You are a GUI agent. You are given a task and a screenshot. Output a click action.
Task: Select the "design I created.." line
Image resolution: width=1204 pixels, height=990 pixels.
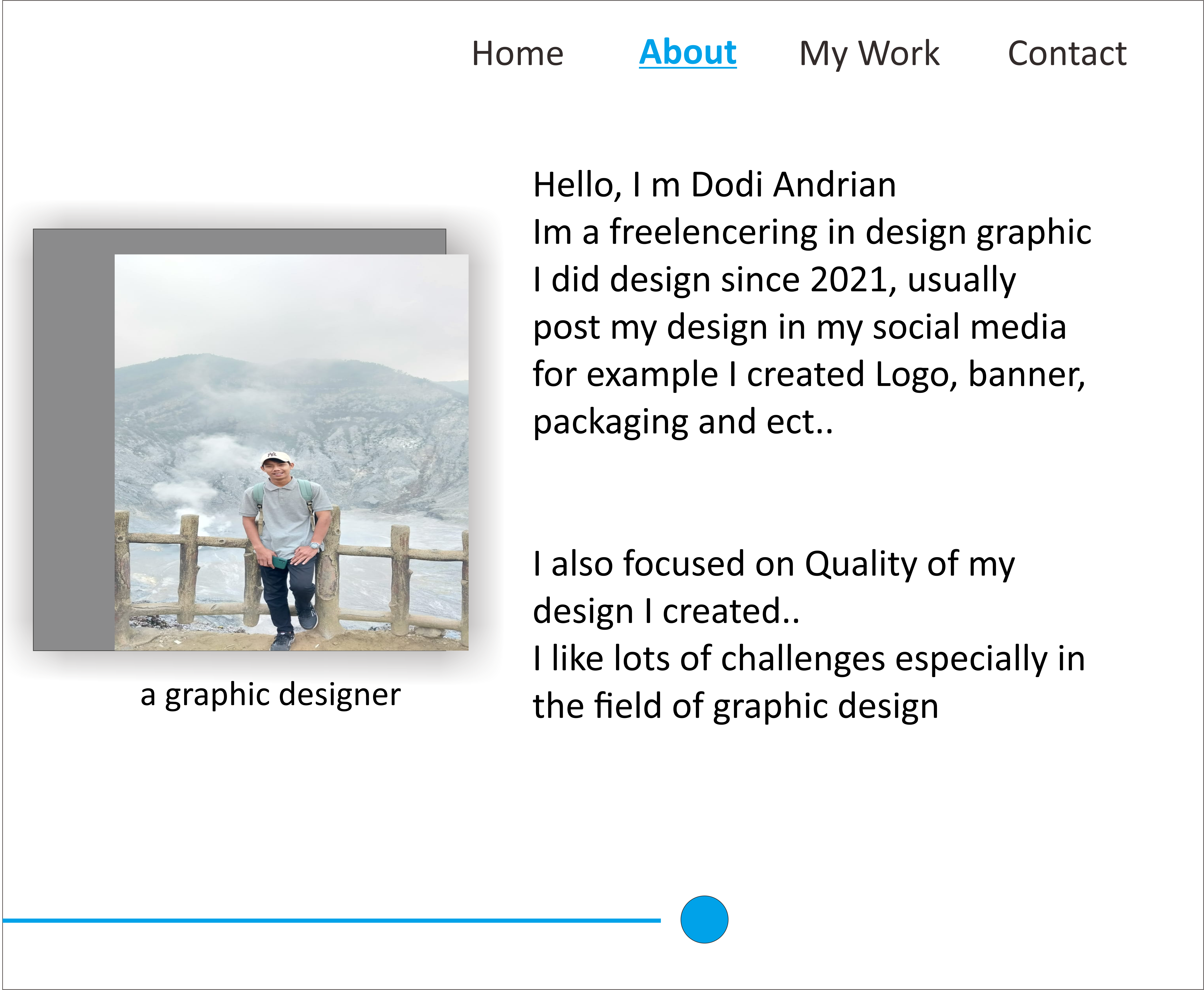click(666, 611)
